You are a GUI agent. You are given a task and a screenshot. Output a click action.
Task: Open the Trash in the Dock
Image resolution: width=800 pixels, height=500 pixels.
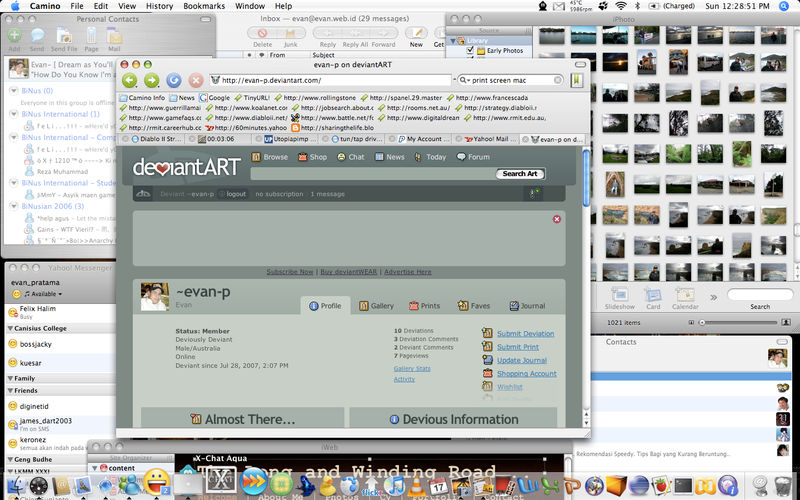pyautogui.click(x=782, y=485)
